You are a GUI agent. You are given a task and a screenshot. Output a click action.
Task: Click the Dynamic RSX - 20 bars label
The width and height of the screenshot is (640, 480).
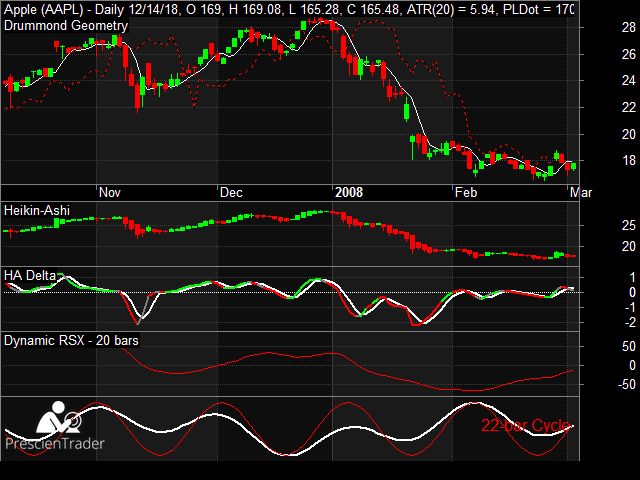[x=71, y=340]
